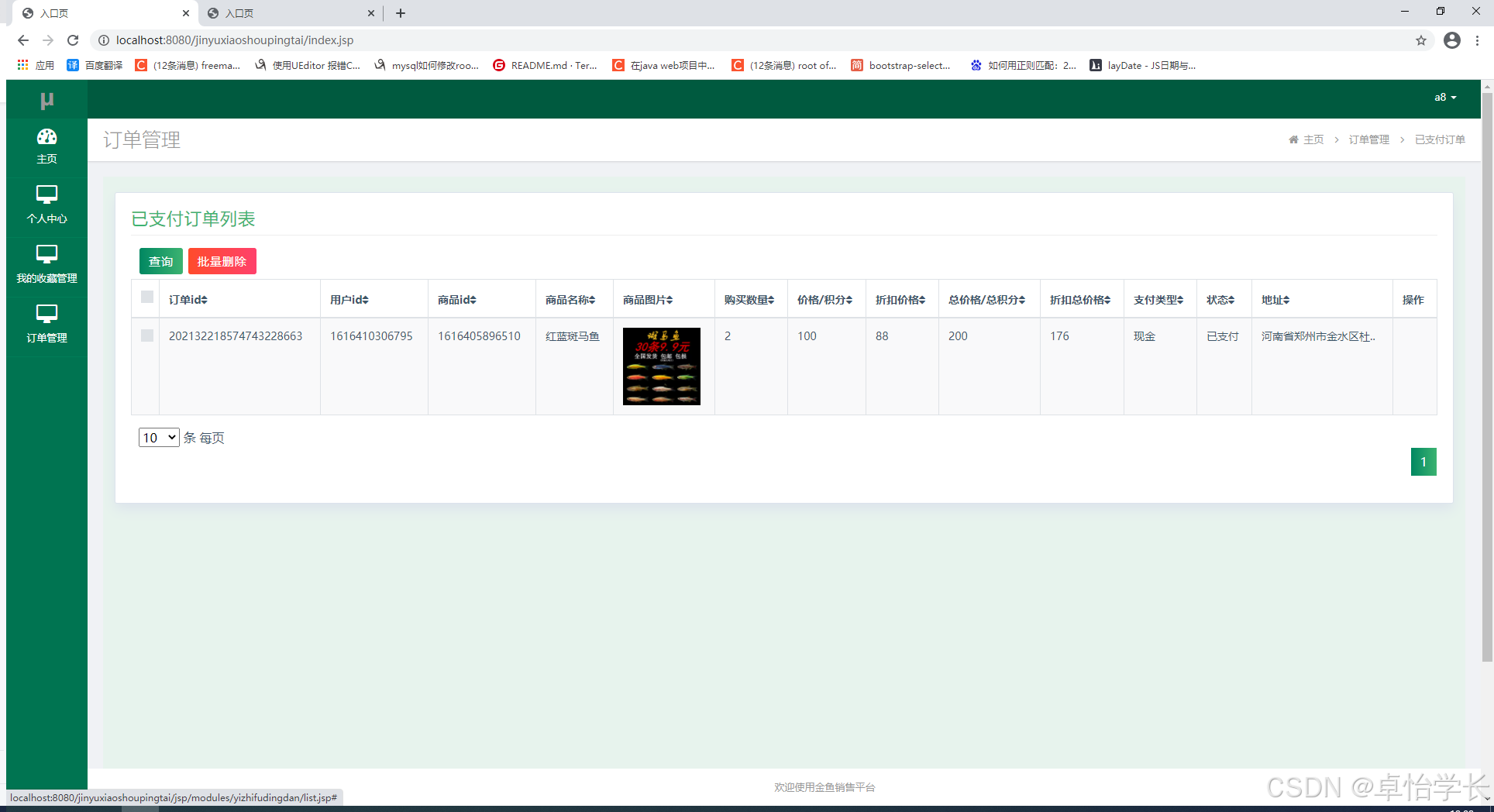The width and height of the screenshot is (1494, 812).
Task: Click the new tab plus icon
Action: click(401, 13)
